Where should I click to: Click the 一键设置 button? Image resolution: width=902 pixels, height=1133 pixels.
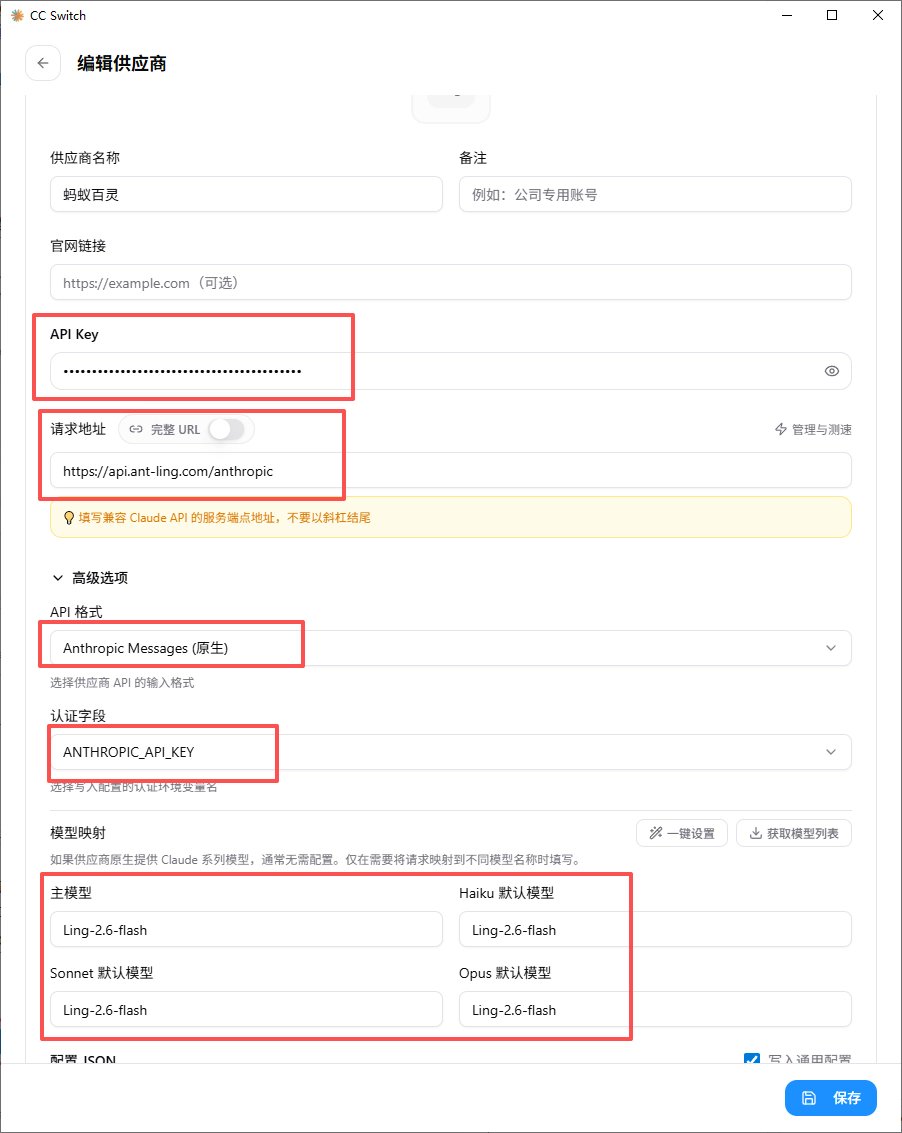(x=682, y=833)
